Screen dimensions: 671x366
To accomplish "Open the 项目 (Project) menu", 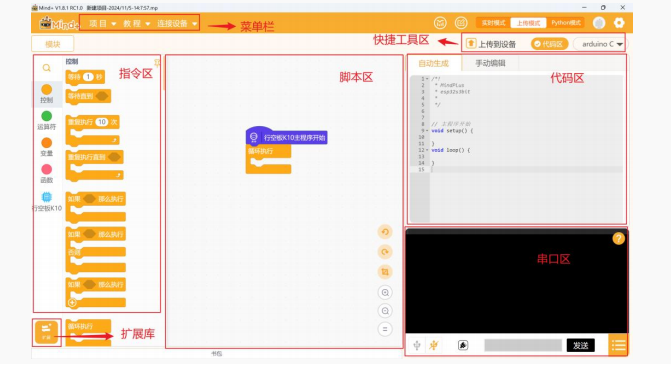I will [x=102, y=24].
